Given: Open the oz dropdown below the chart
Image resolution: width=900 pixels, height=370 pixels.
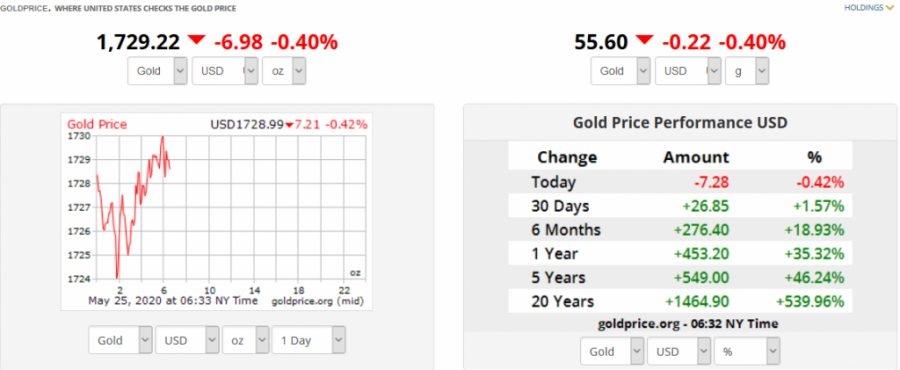Looking at the screenshot, I should [x=246, y=340].
